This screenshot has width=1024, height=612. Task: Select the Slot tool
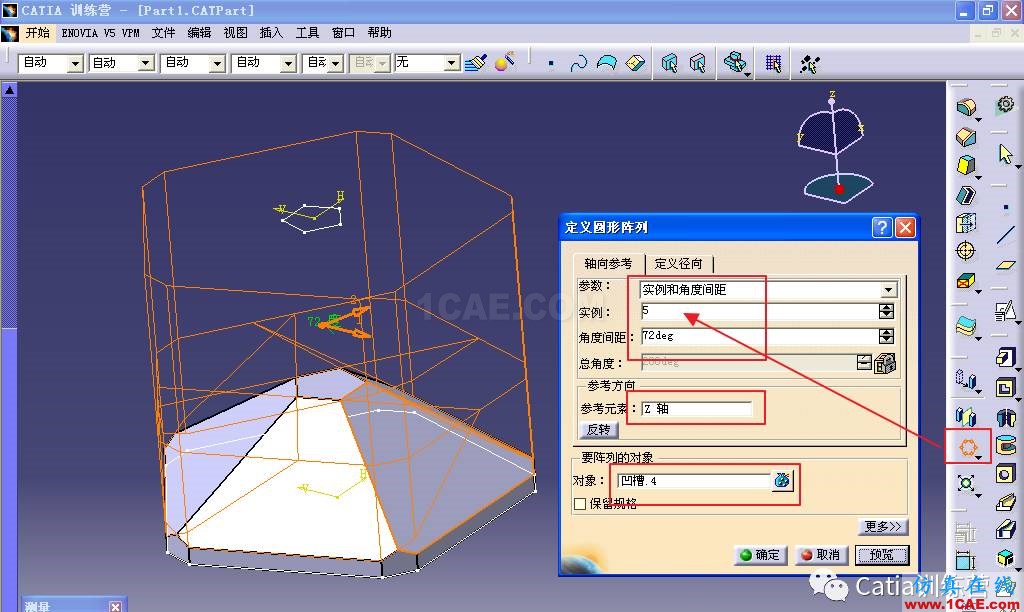tap(1006, 529)
